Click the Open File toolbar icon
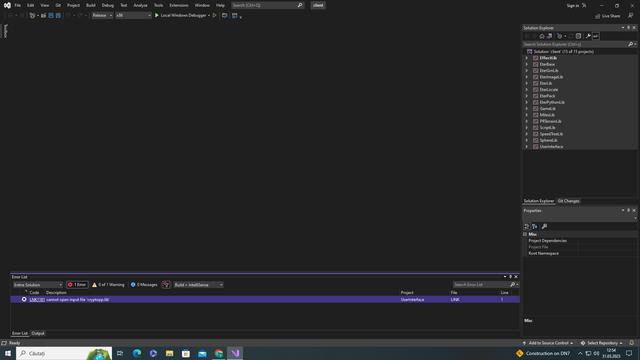This screenshot has height=360, width=640. pyautogui.click(x=43, y=16)
